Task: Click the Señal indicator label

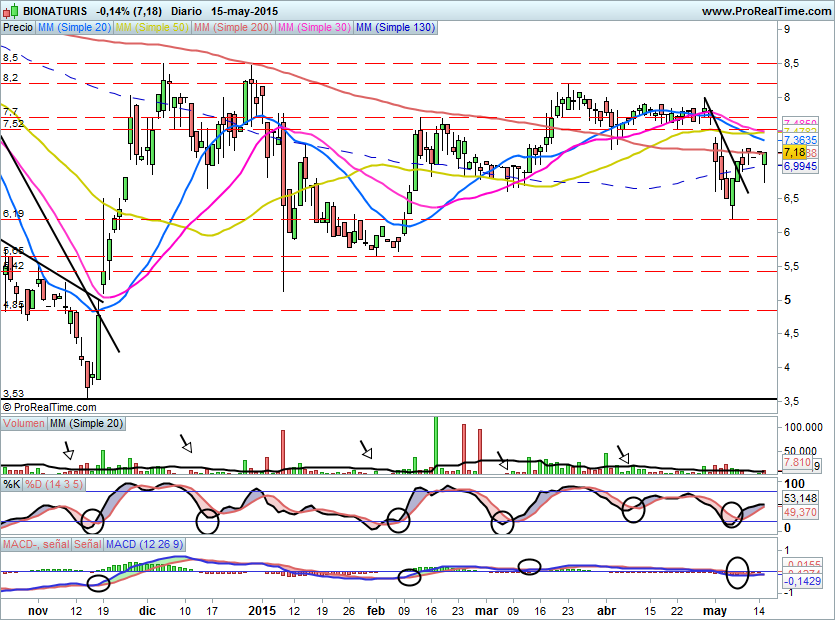Action: (85, 544)
